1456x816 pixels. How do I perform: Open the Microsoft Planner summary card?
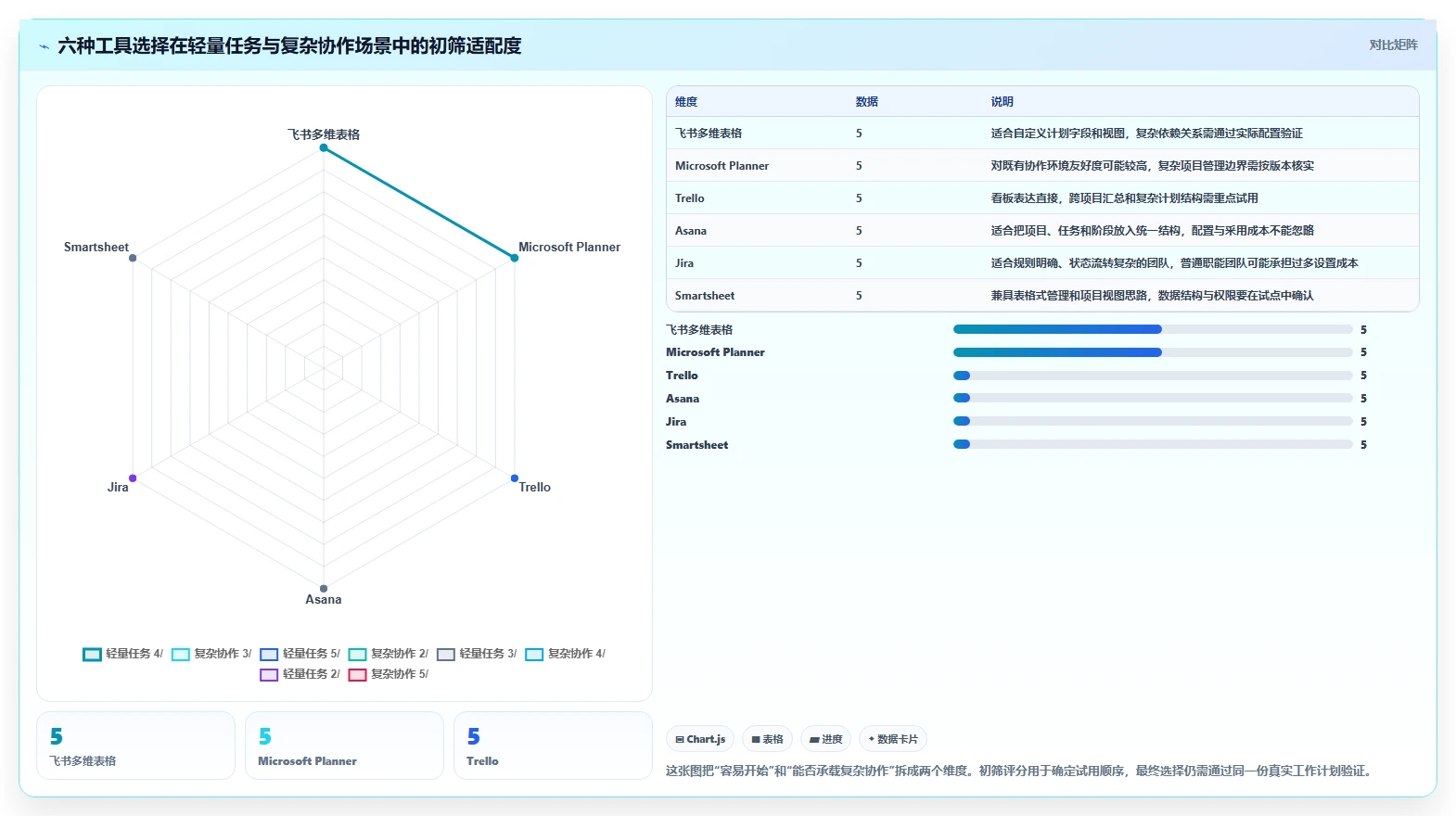[344, 746]
